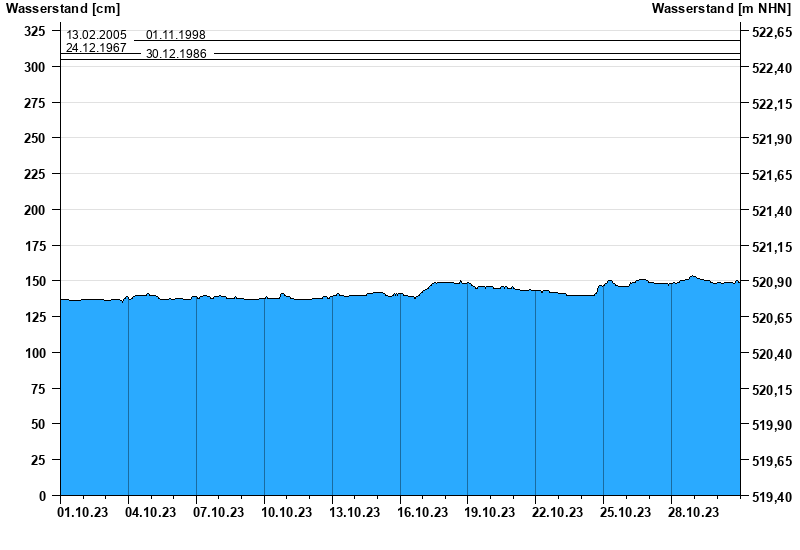800x550 pixels.
Task: Click the 522,65 value on right axis
Action: coord(771,32)
